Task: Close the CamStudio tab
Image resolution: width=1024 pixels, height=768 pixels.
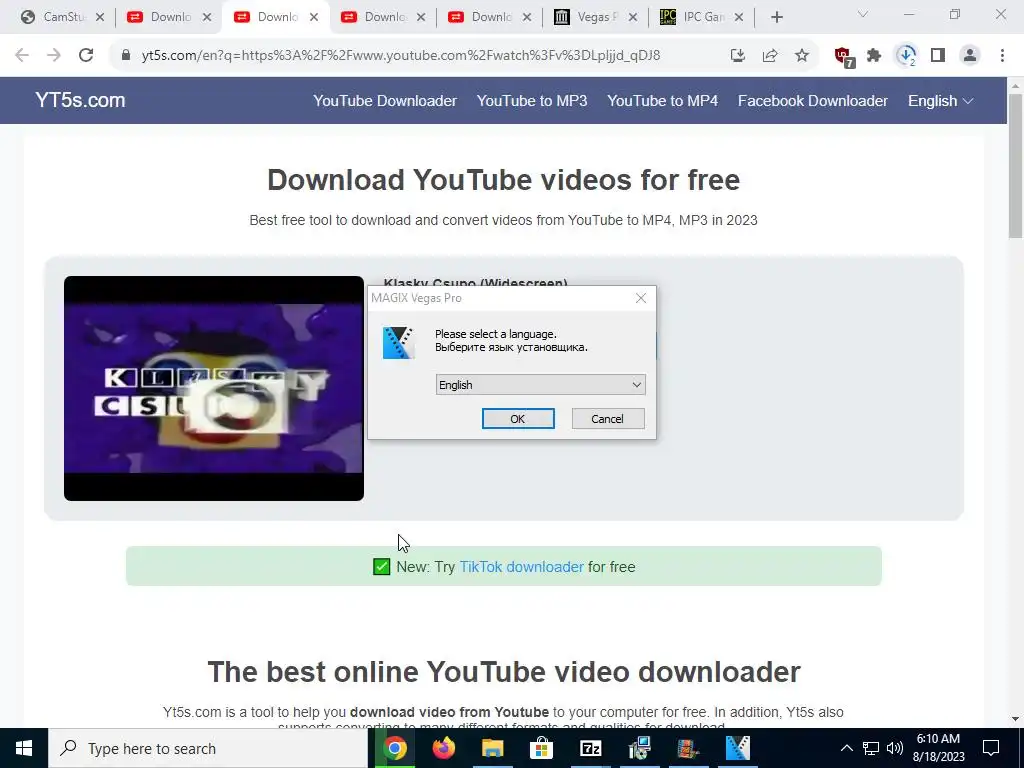Action: pyautogui.click(x=100, y=18)
